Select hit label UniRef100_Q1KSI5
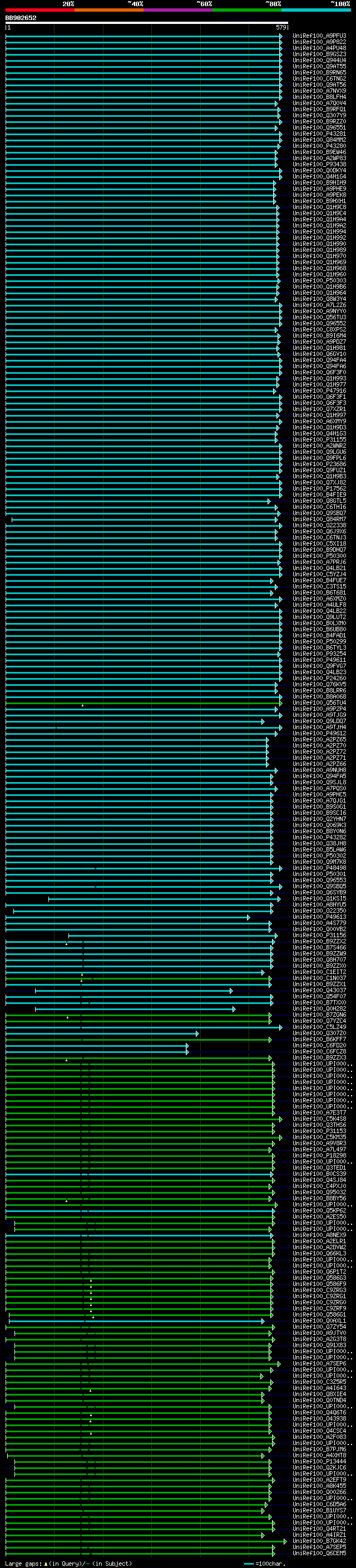Viewport: 356px width, 1568px height. click(319, 898)
